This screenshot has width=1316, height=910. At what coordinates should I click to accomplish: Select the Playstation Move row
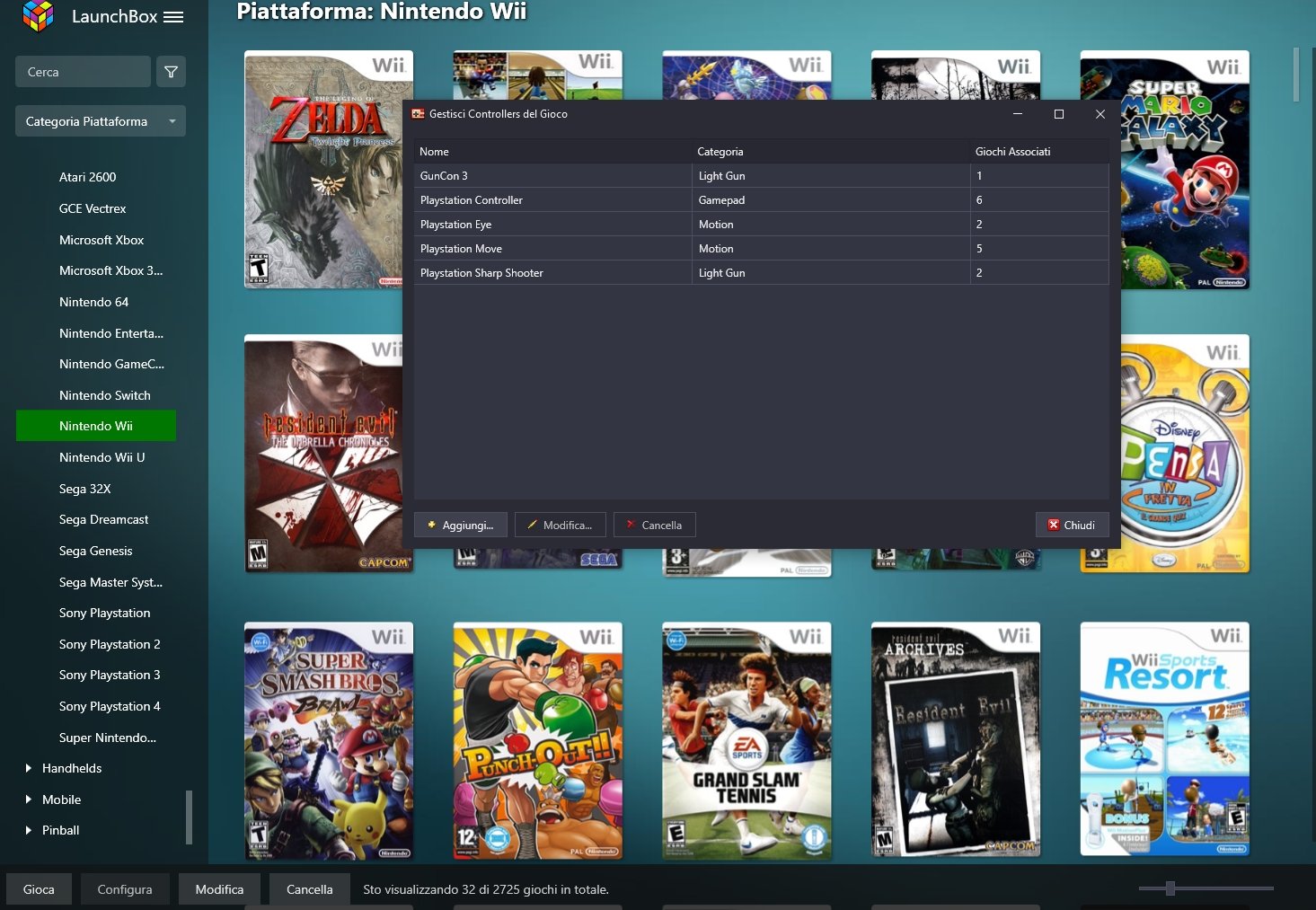coord(761,249)
